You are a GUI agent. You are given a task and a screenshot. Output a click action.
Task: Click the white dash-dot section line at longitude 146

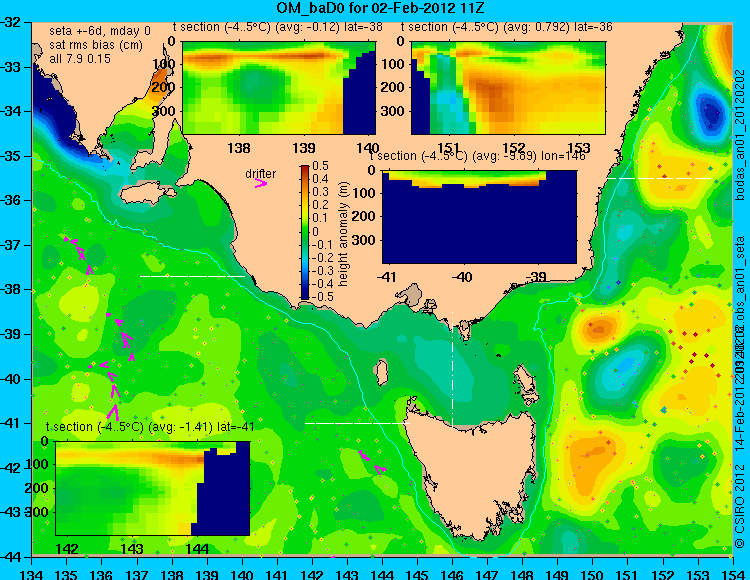[x=452, y=369]
